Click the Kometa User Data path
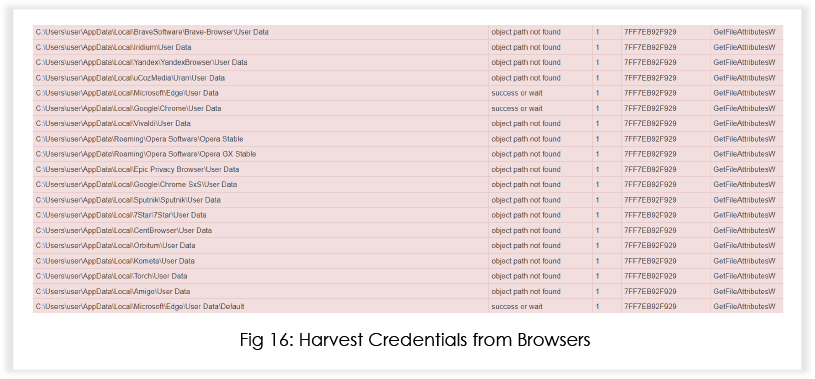Image resolution: width=815 pixels, height=379 pixels. click(115, 261)
